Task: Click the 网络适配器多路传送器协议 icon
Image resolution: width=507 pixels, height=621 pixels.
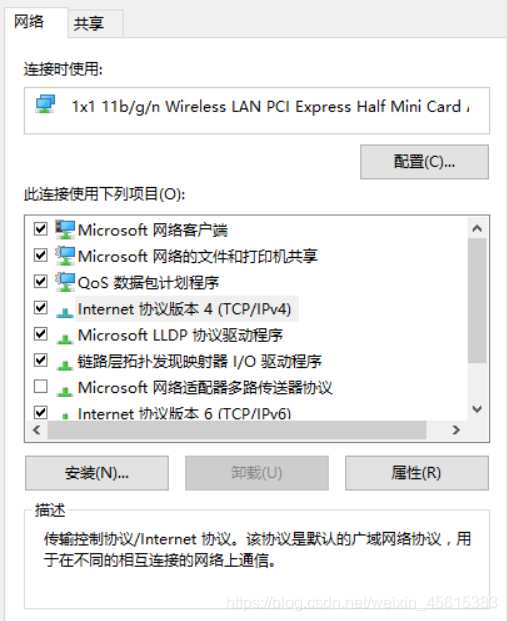Action: click(65, 391)
